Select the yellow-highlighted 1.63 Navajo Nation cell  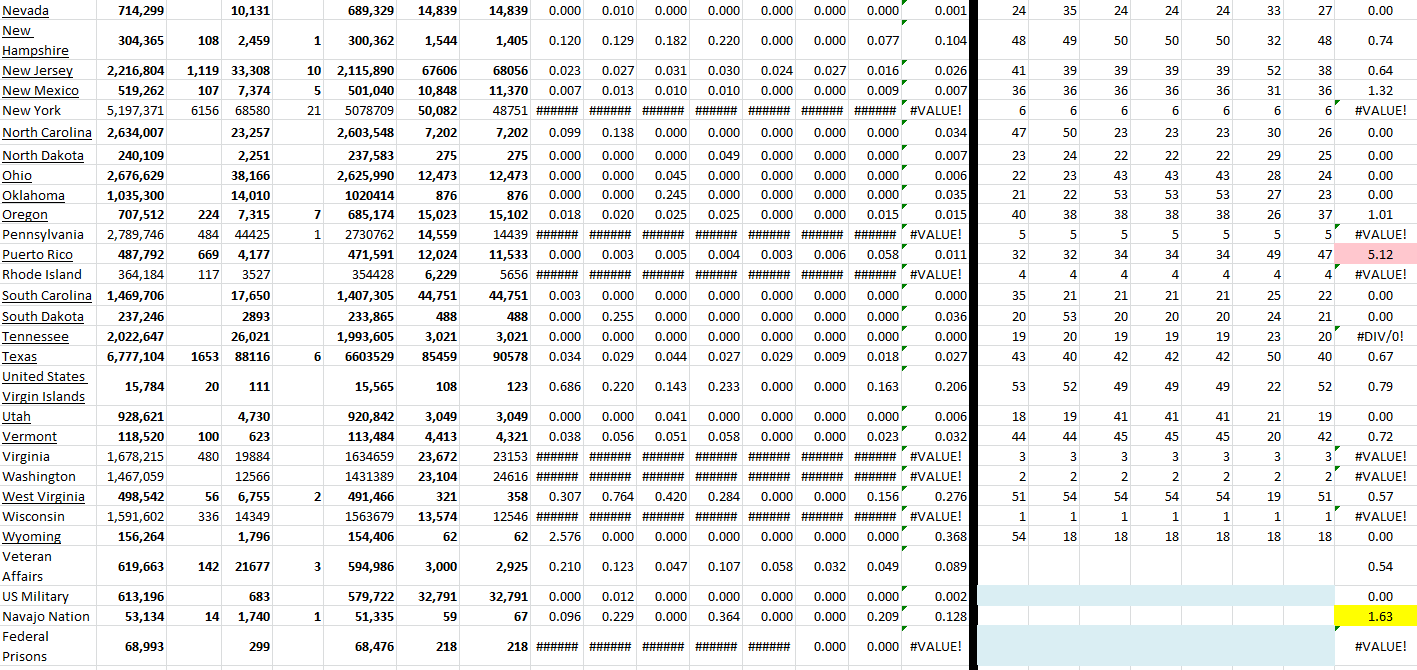tap(1381, 616)
